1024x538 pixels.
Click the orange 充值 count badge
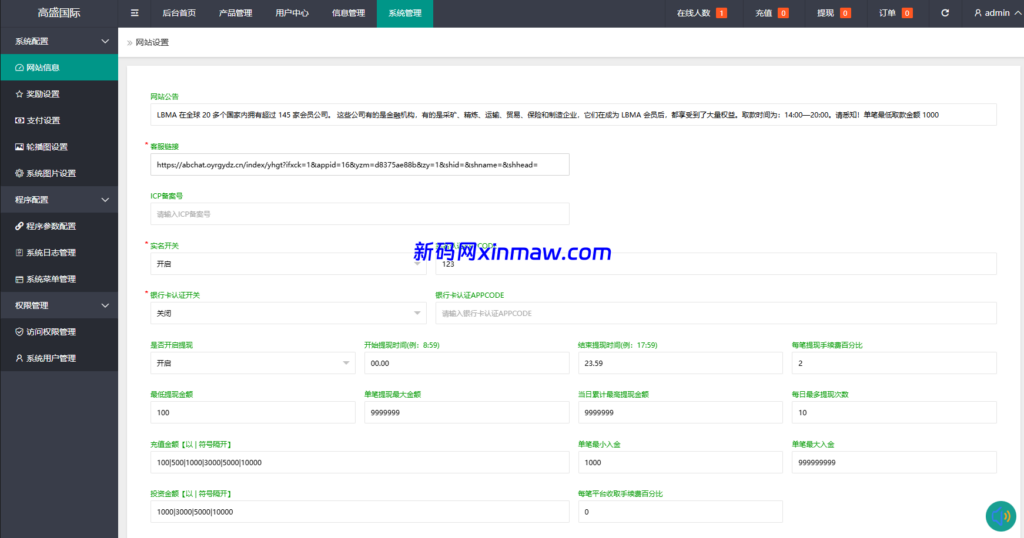click(783, 13)
